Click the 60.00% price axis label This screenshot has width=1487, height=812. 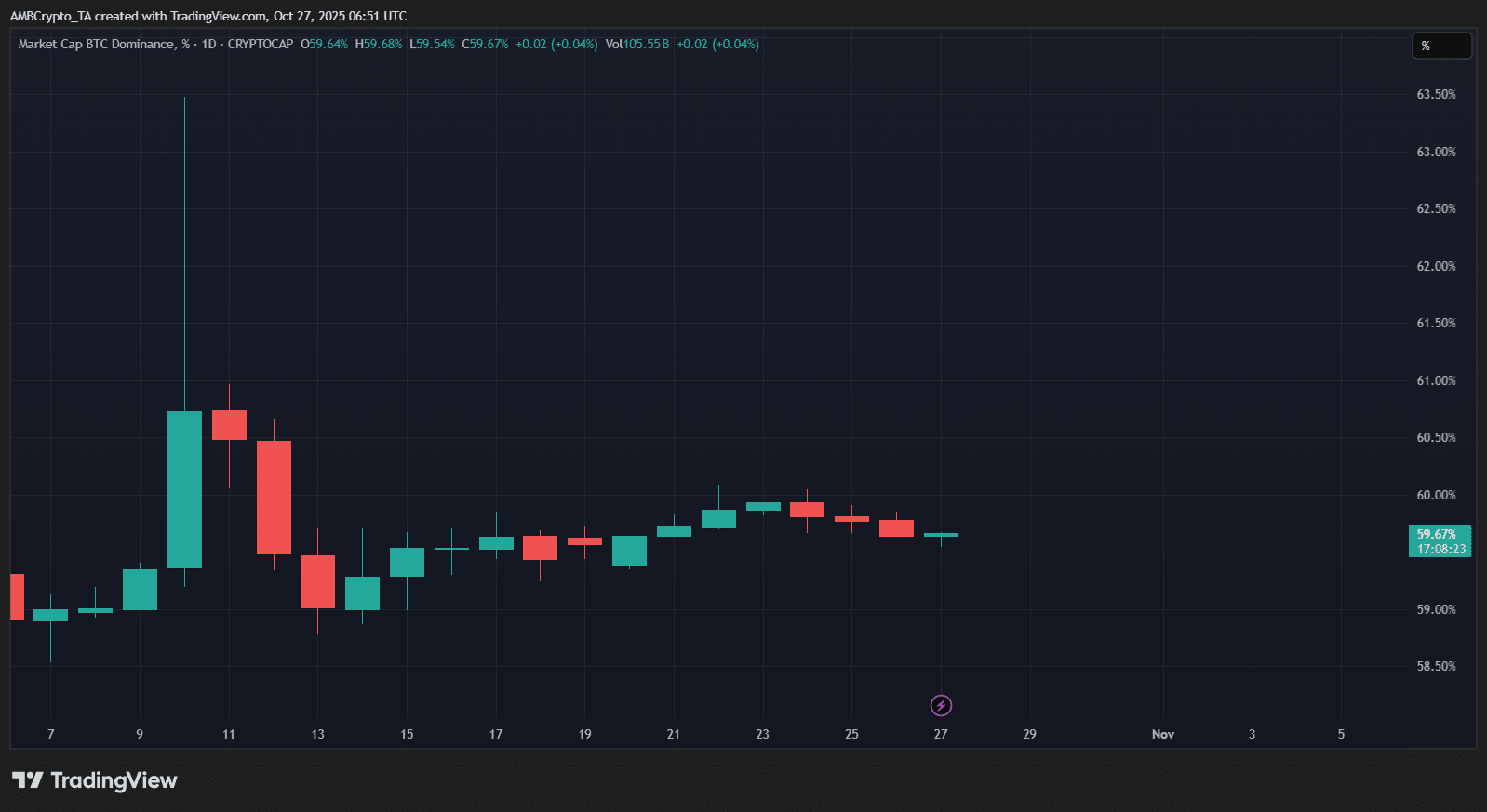click(x=1436, y=495)
